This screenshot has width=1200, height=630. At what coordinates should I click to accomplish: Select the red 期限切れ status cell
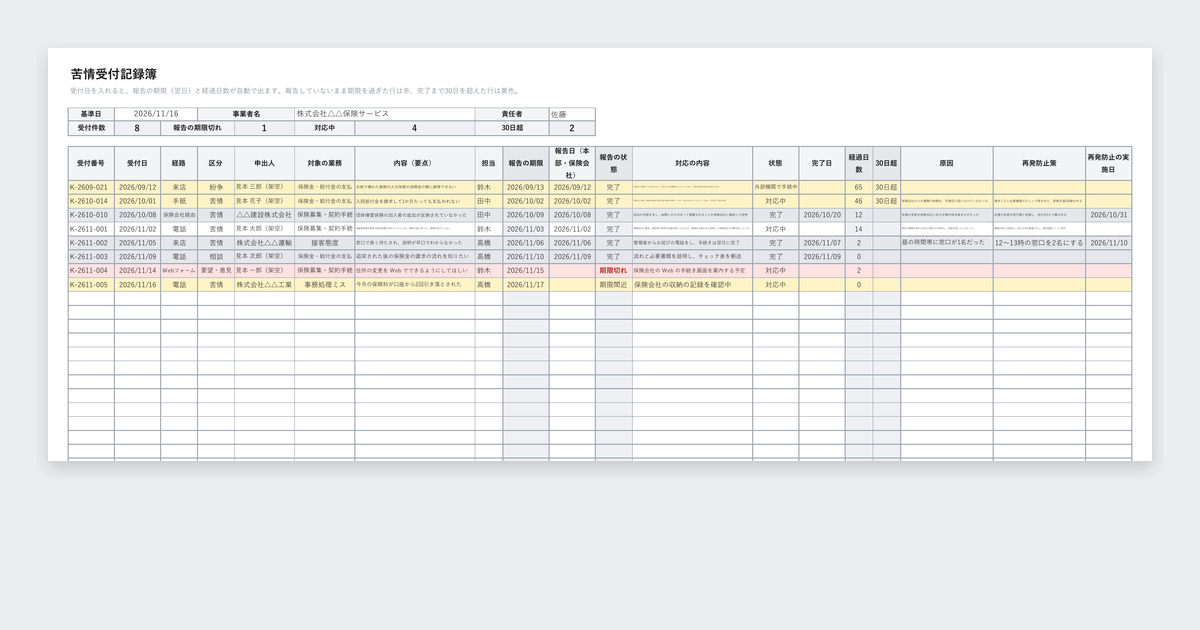pos(614,271)
